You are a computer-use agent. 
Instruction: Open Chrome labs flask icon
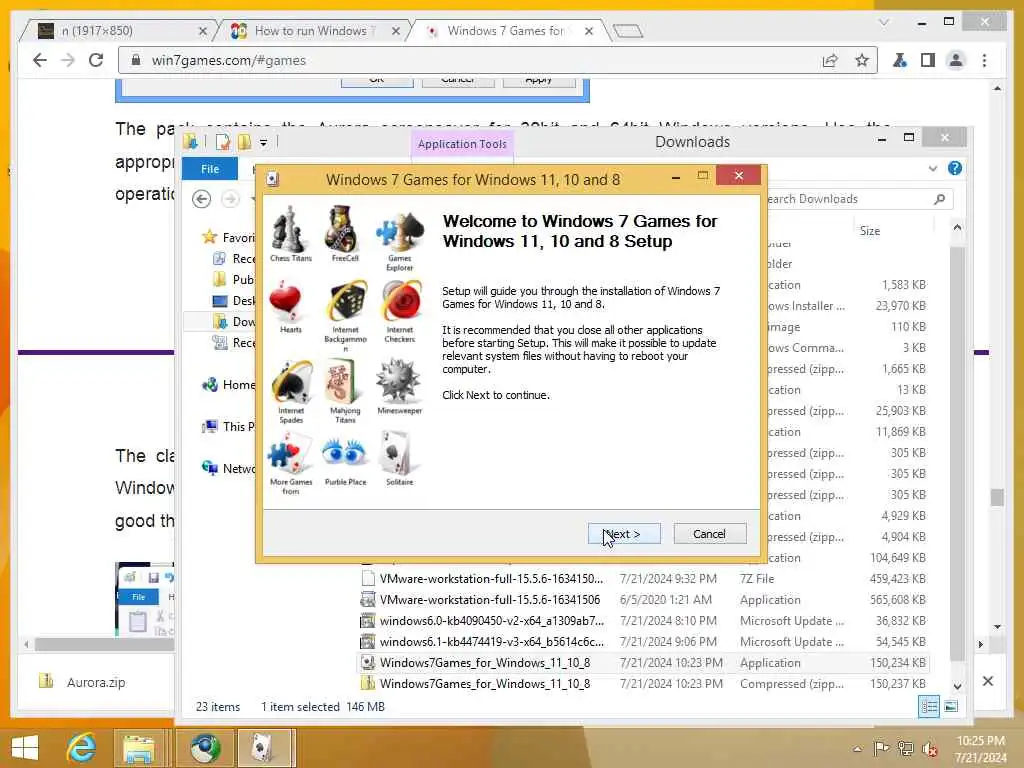(899, 60)
